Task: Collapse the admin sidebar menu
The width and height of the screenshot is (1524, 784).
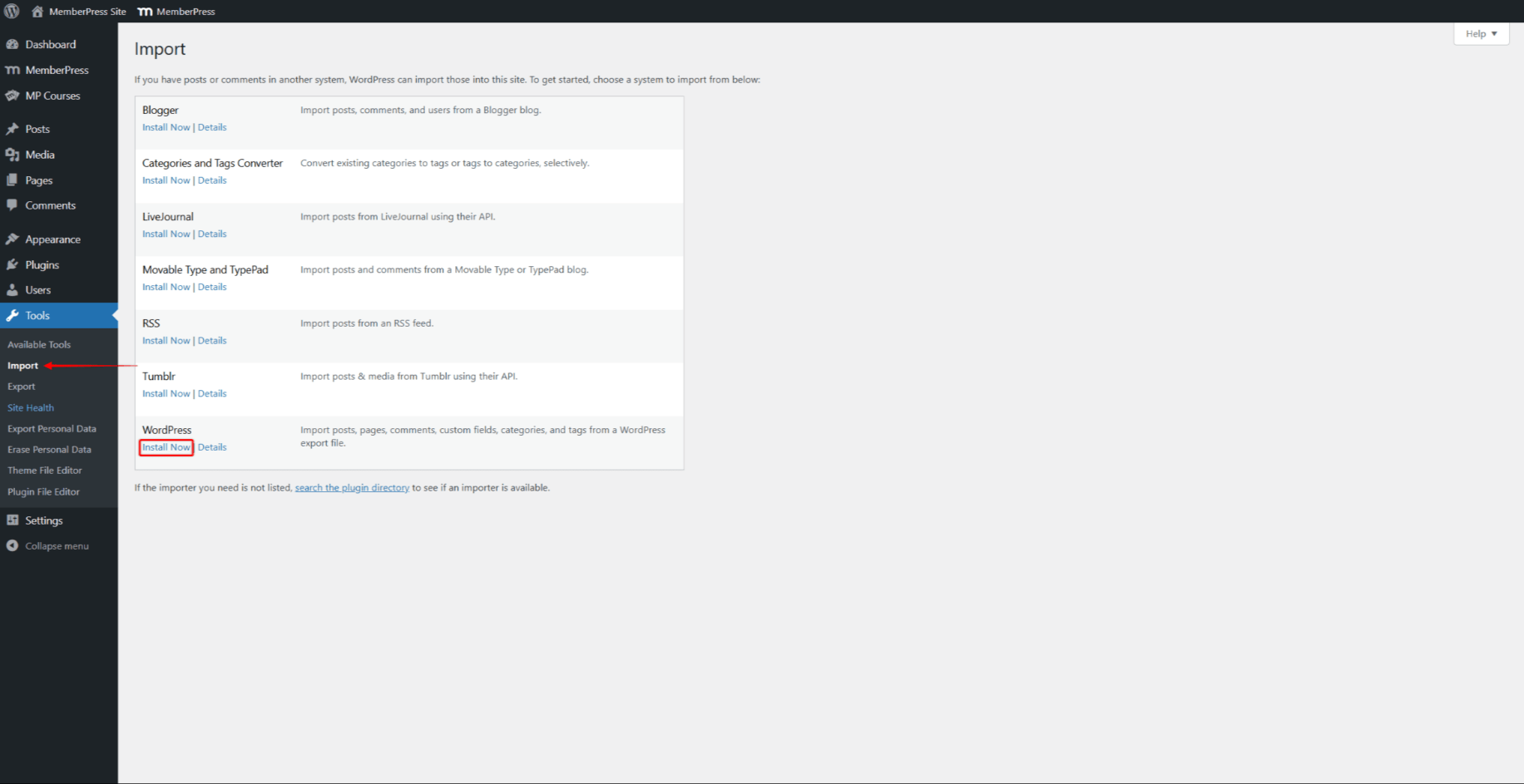Action: pos(48,546)
